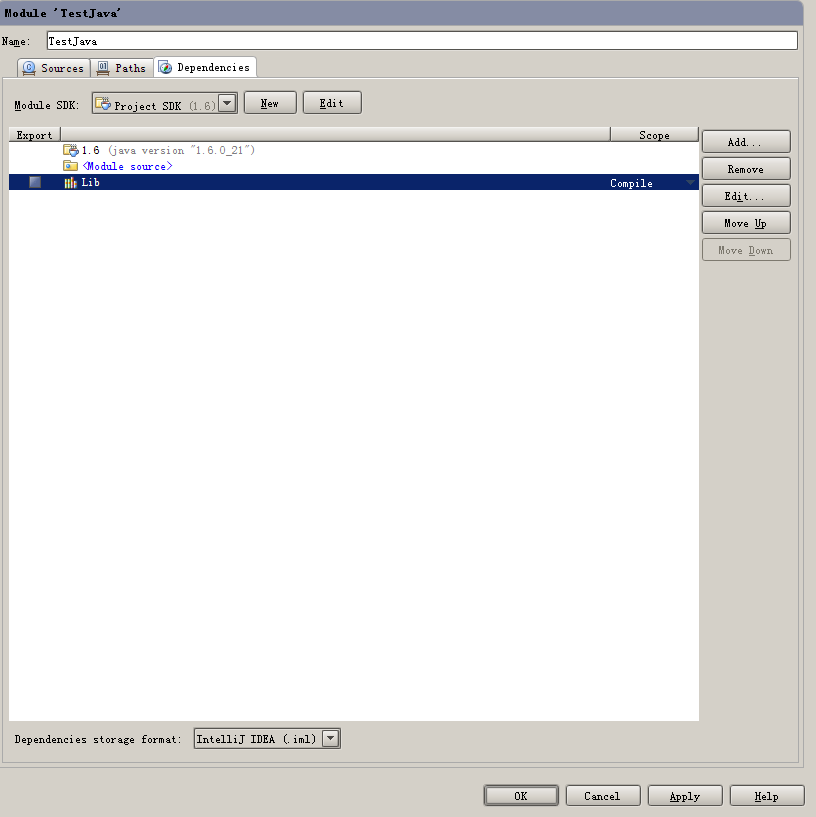Viewport: 816px width, 817px height.
Task: Click the OK button
Action: 521,796
